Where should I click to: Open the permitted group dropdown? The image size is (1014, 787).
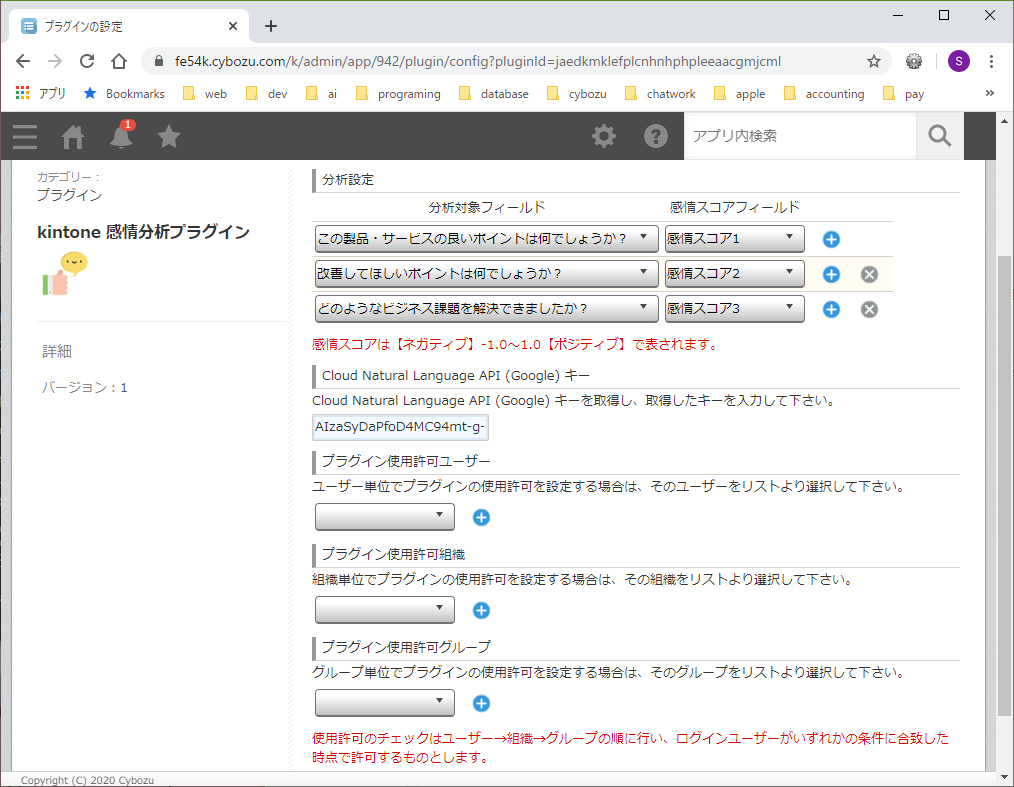pyautogui.click(x=385, y=703)
